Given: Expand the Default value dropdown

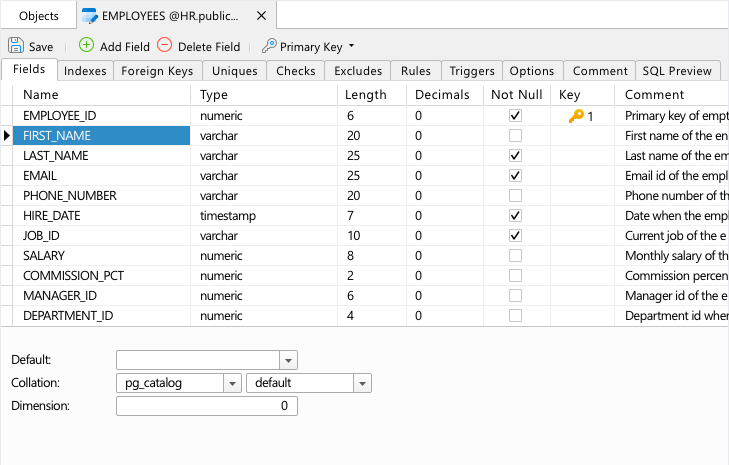Looking at the screenshot, I should pyautogui.click(x=288, y=360).
